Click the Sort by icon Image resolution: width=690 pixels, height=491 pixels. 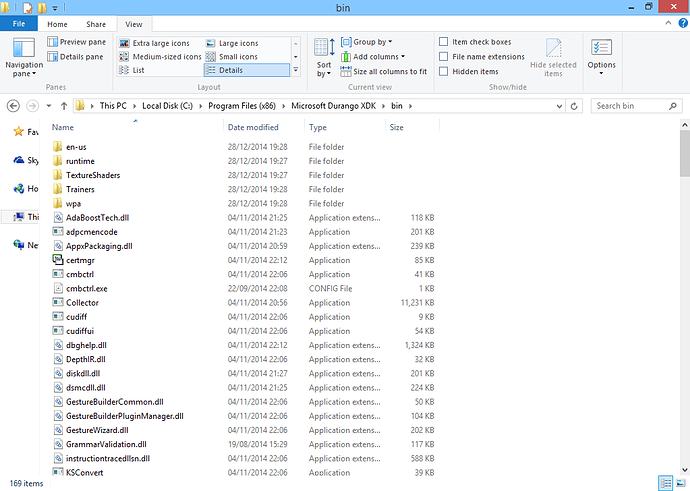[324, 55]
